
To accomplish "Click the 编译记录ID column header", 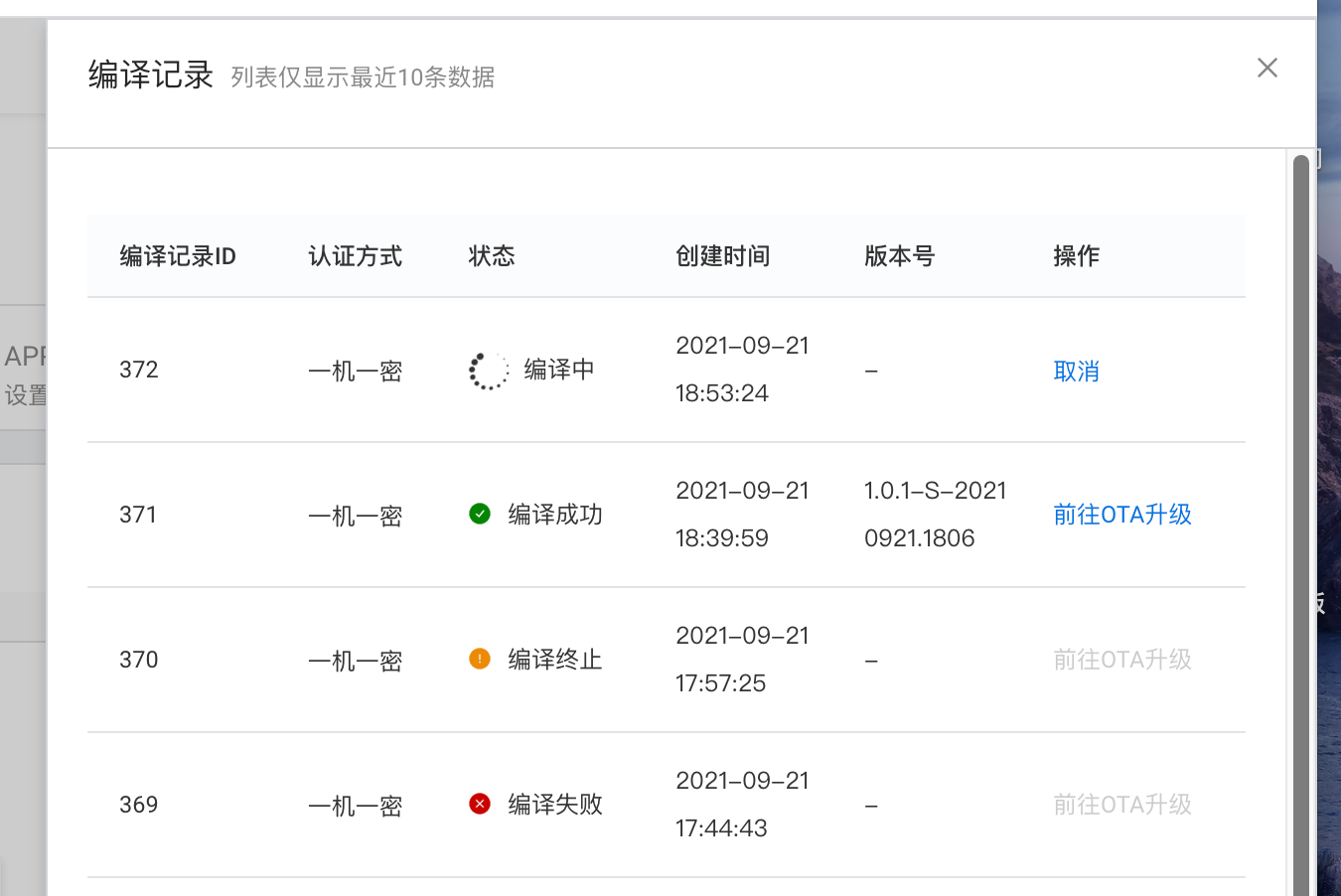I will coord(178,256).
